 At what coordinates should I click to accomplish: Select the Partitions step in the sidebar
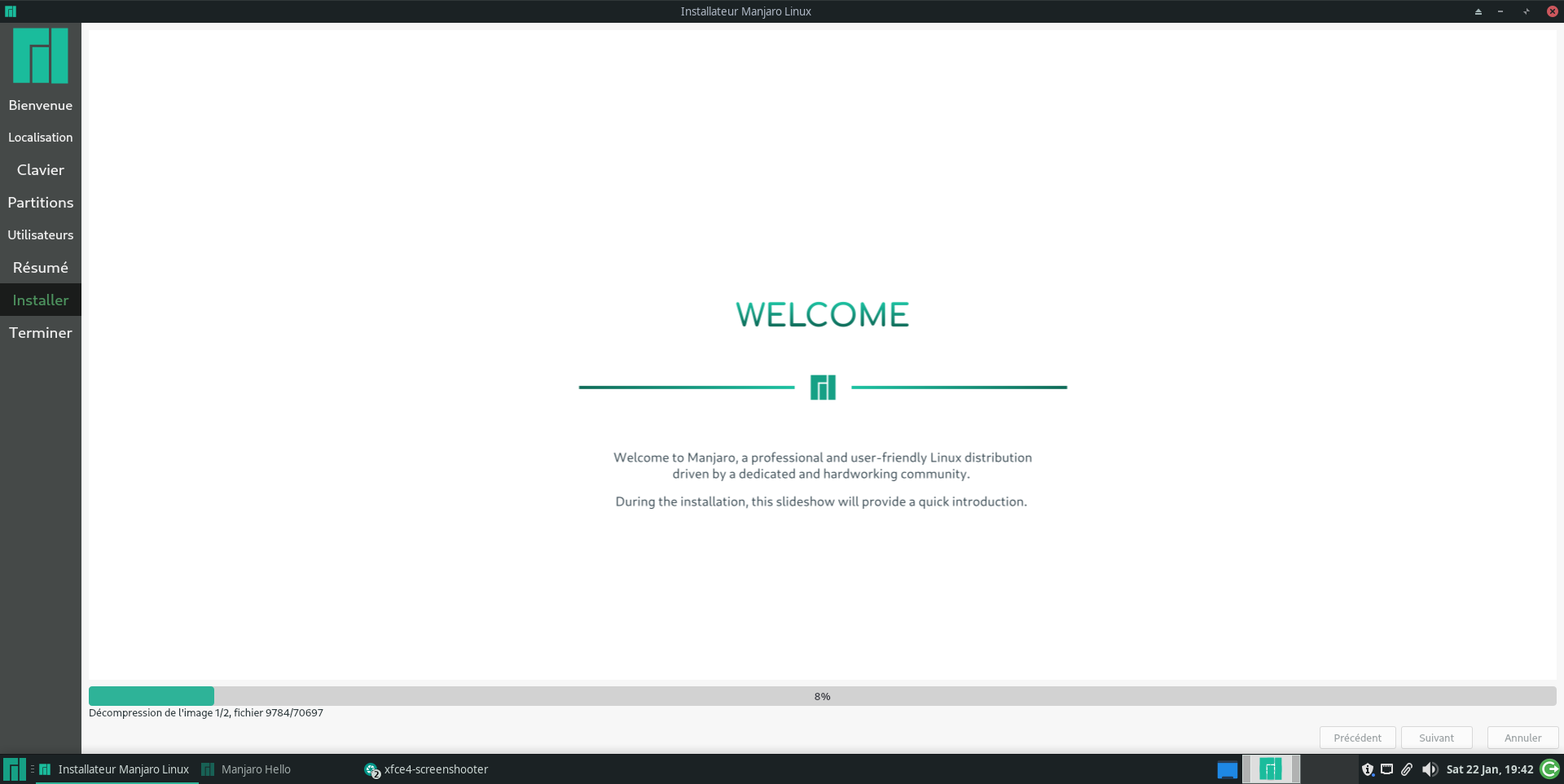point(40,202)
